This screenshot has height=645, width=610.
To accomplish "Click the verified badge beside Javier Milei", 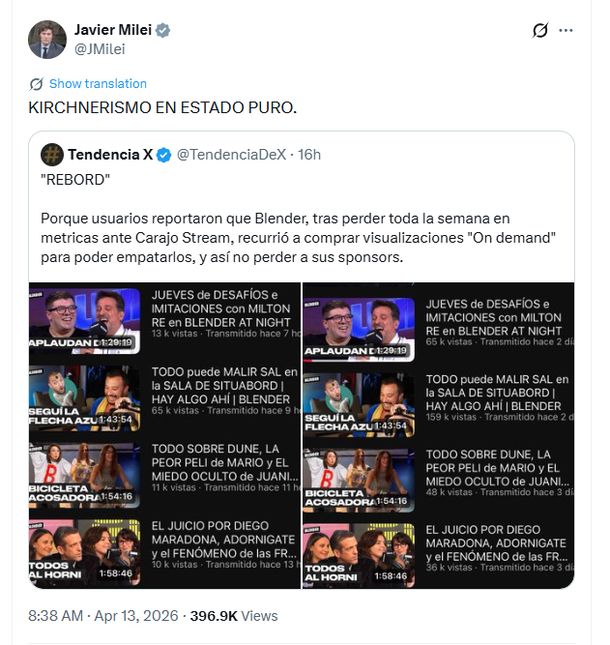I will pos(162,30).
